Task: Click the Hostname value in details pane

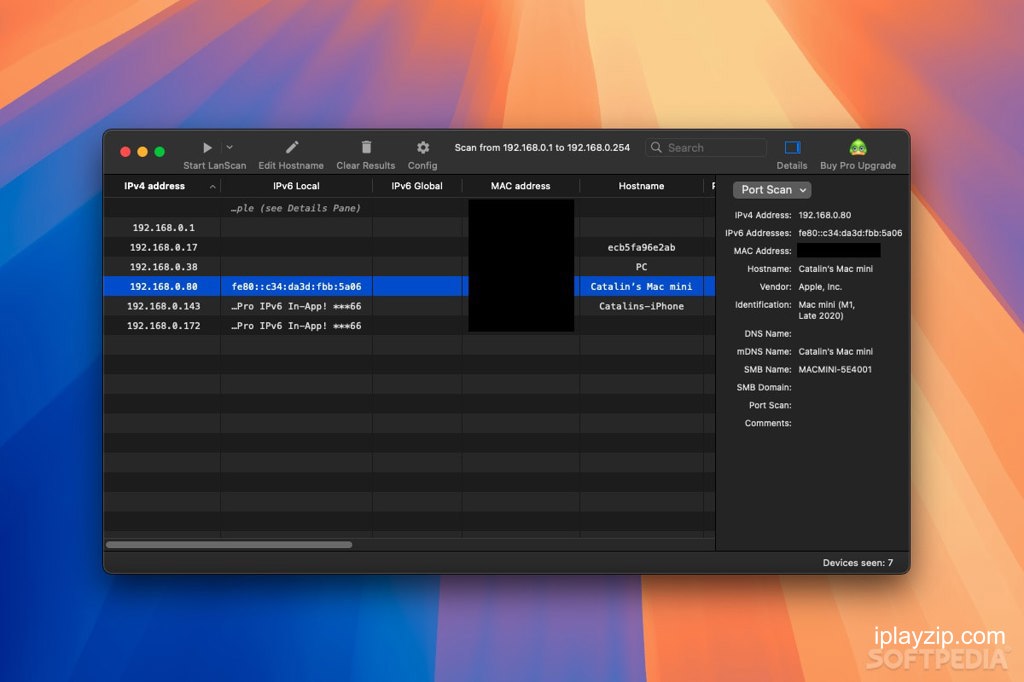Action: [x=835, y=268]
